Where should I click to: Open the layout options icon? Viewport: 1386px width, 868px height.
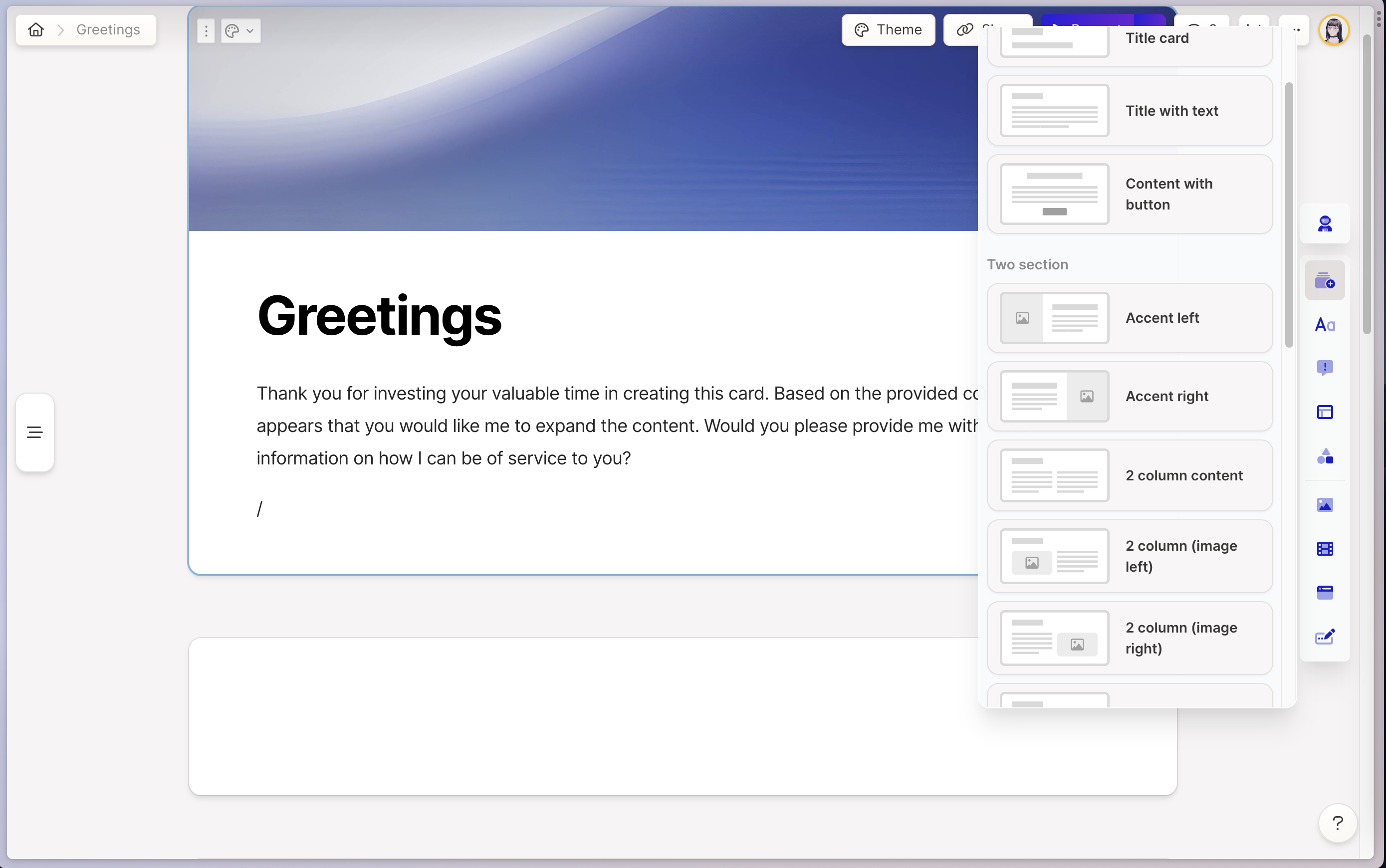pyautogui.click(x=1325, y=412)
